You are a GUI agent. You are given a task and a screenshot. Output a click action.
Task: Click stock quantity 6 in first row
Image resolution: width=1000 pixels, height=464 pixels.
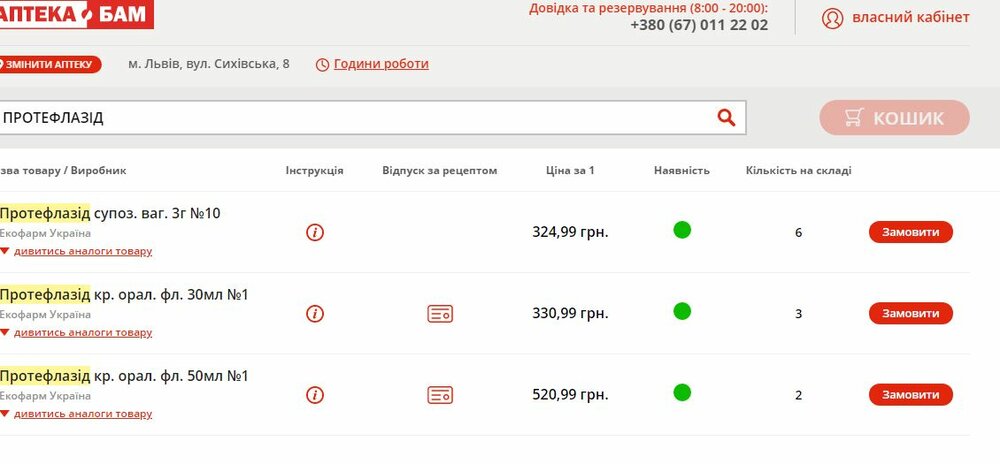pyautogui.click(x=798, y=233)
